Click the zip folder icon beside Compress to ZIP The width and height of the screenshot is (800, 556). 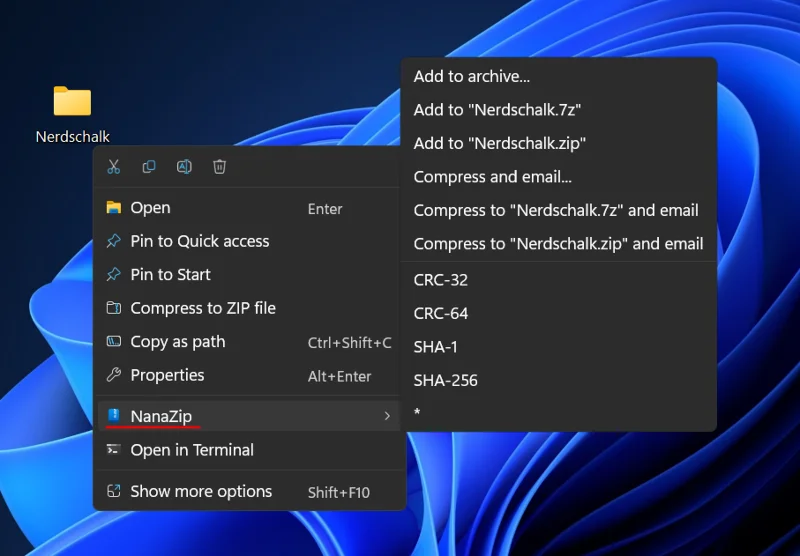pyautogui.click(x=113, y=308)
